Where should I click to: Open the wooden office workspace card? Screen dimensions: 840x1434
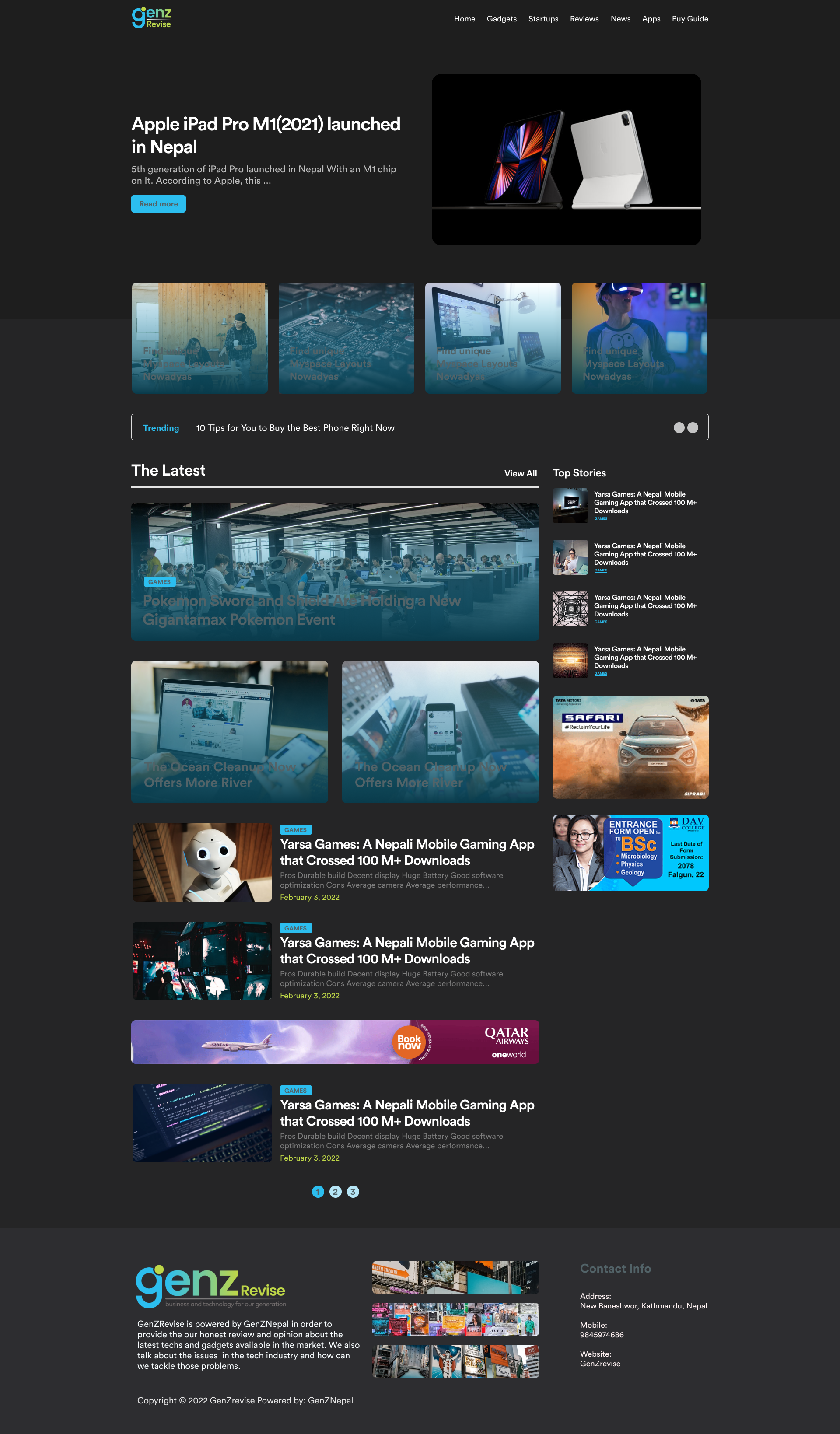200,337
